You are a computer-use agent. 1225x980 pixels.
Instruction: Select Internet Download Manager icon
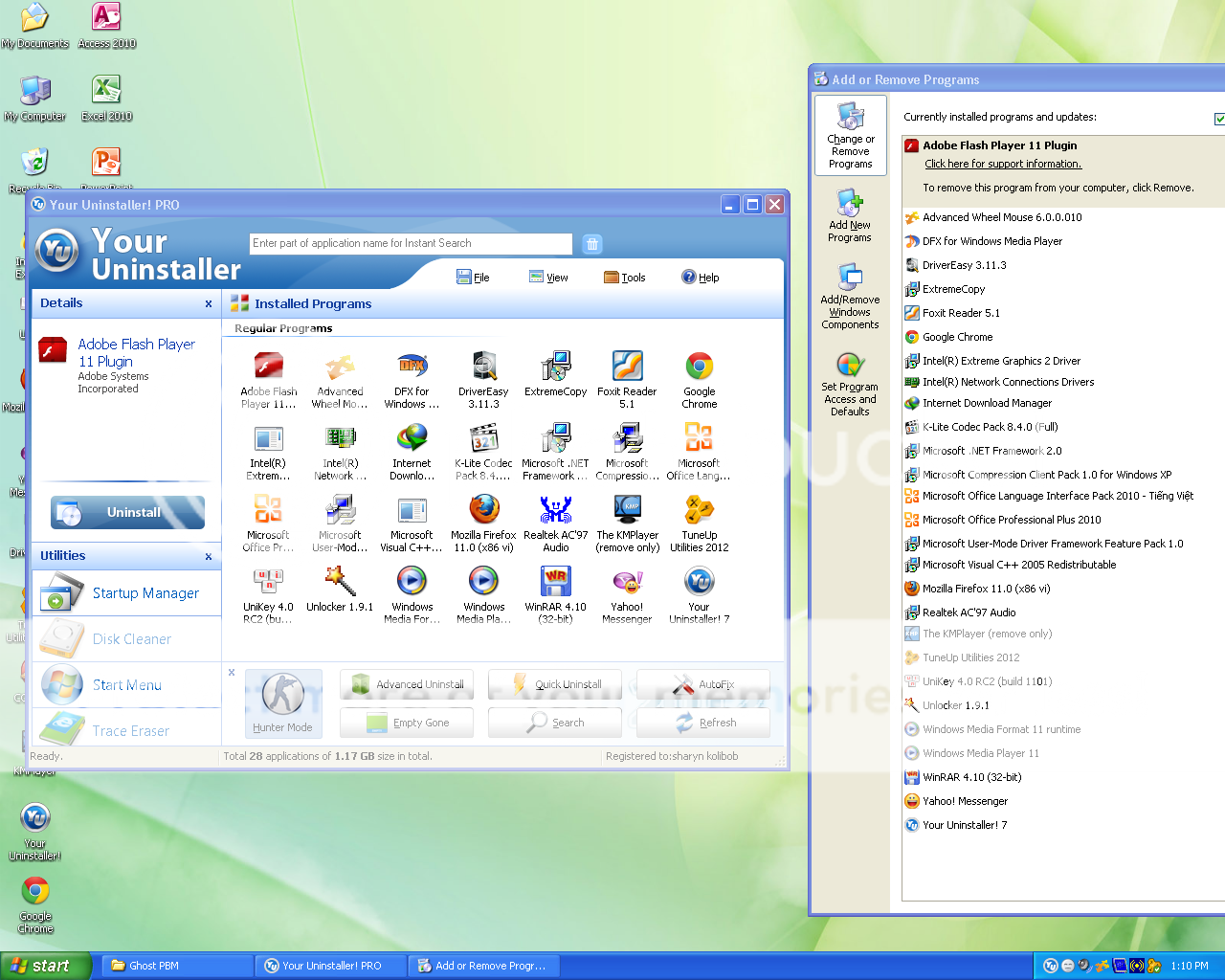[x=412, y=438]
